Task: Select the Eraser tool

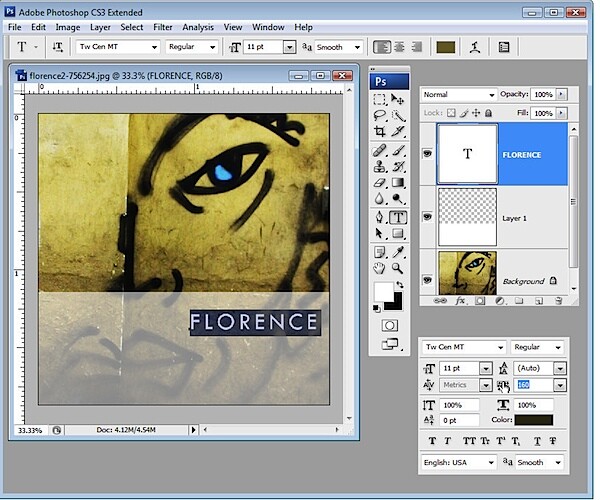Action: click(x=380, y=183)
